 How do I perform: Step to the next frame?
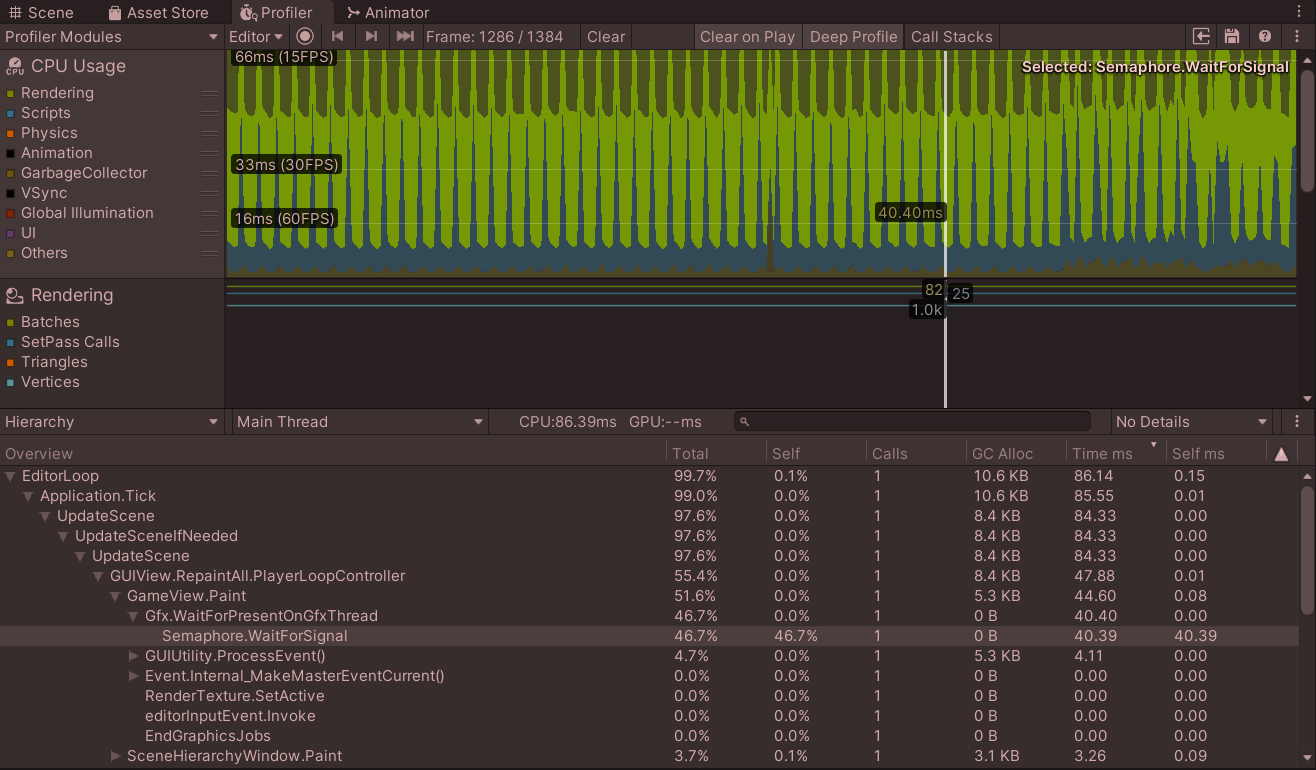(x=371, y=37)
